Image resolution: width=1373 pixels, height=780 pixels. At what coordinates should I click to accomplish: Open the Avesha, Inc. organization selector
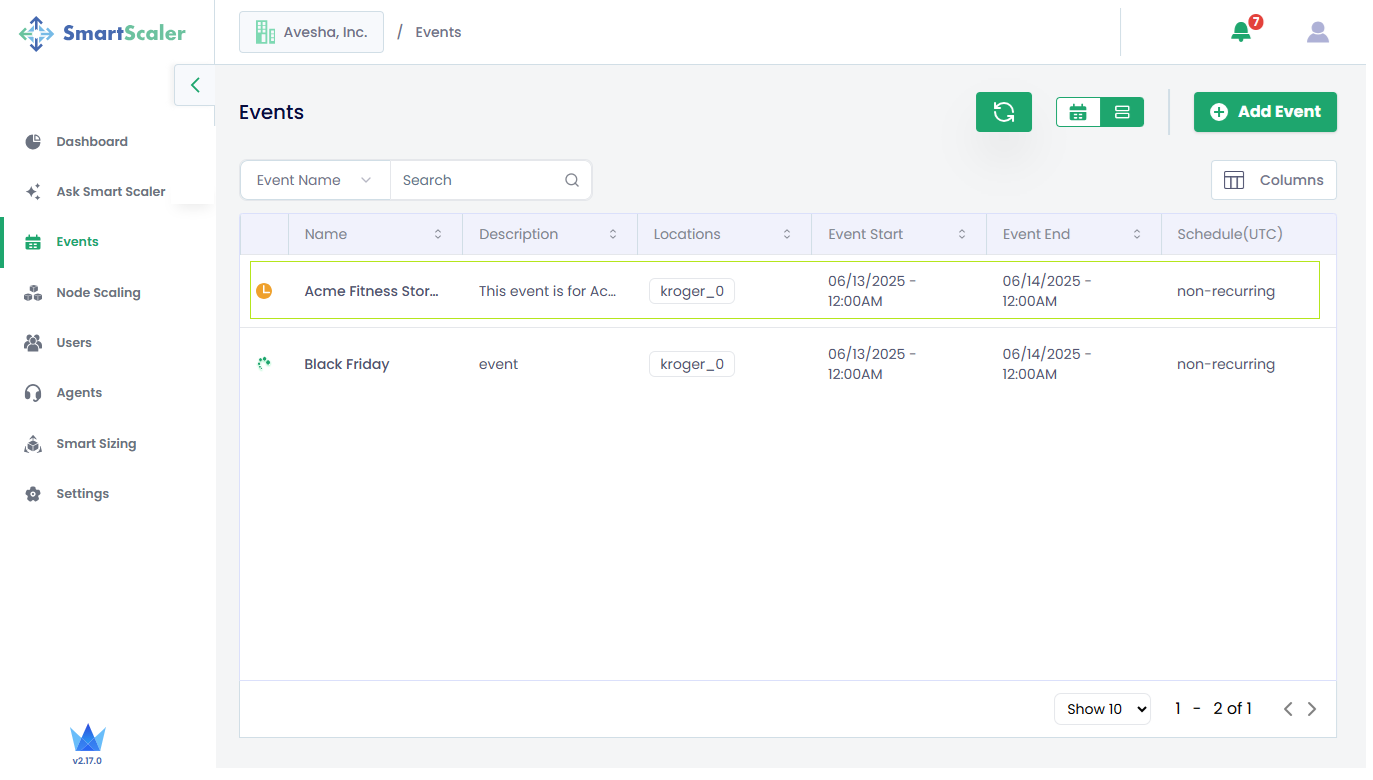click(x=311, y=32)
